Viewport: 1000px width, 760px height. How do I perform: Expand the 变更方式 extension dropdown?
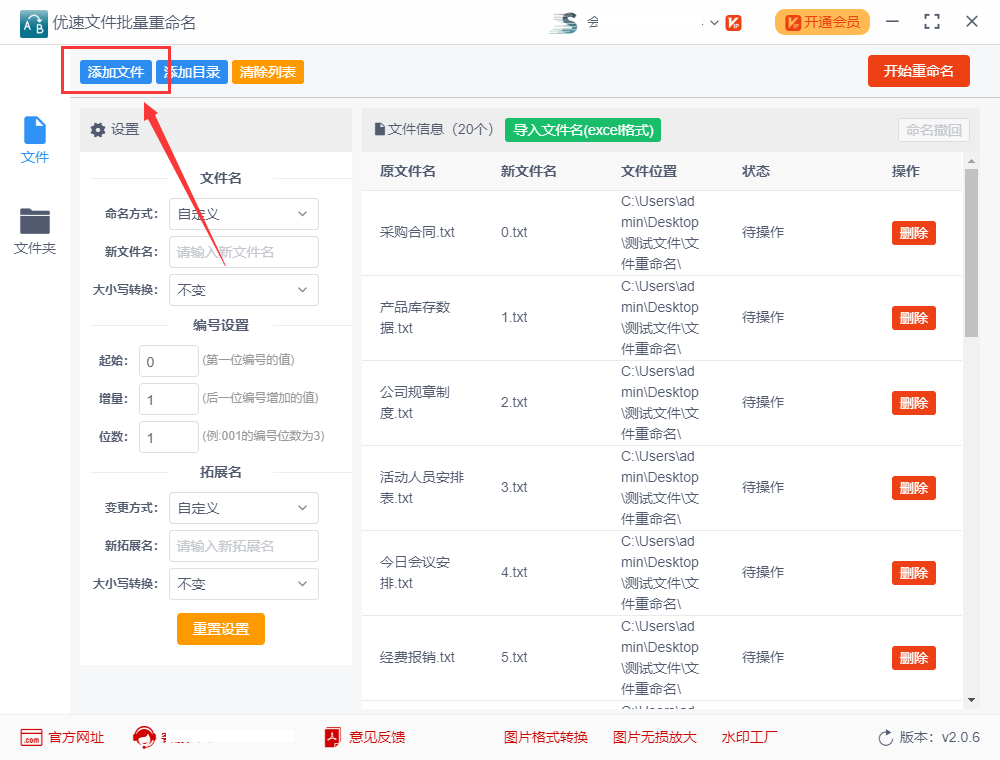point(243,508)
